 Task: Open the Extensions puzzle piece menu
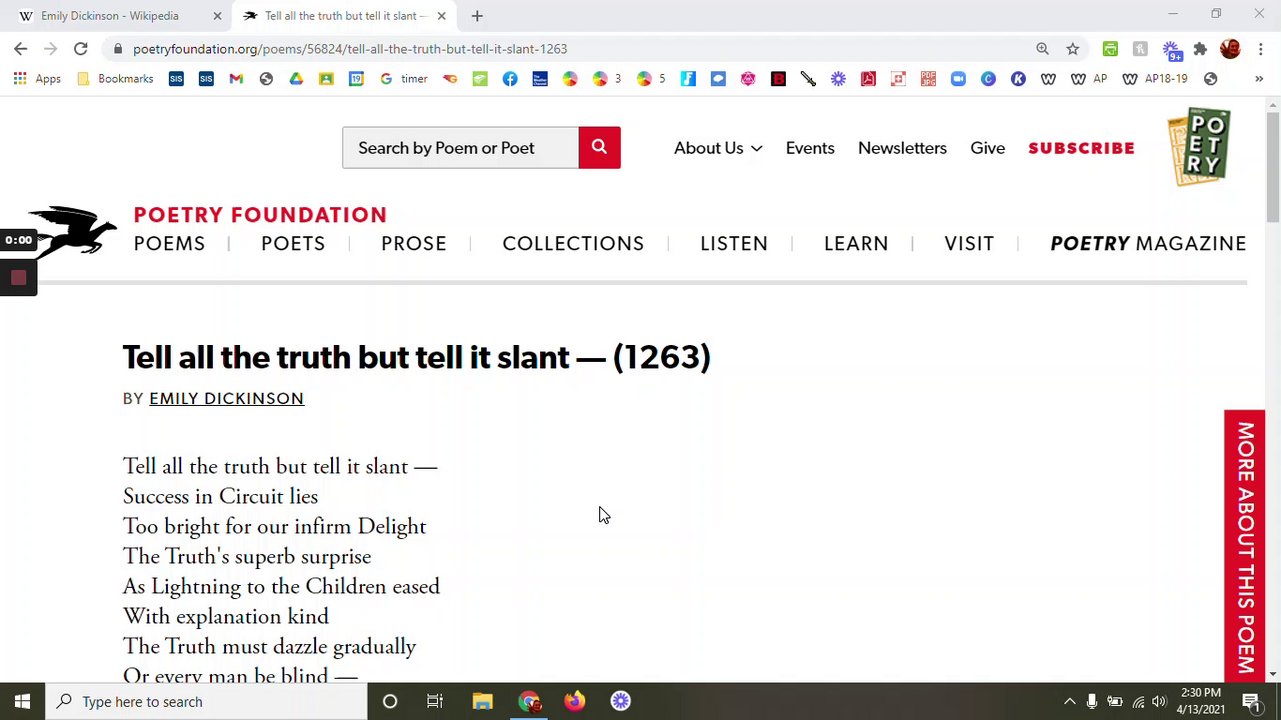coord(1200,48)
